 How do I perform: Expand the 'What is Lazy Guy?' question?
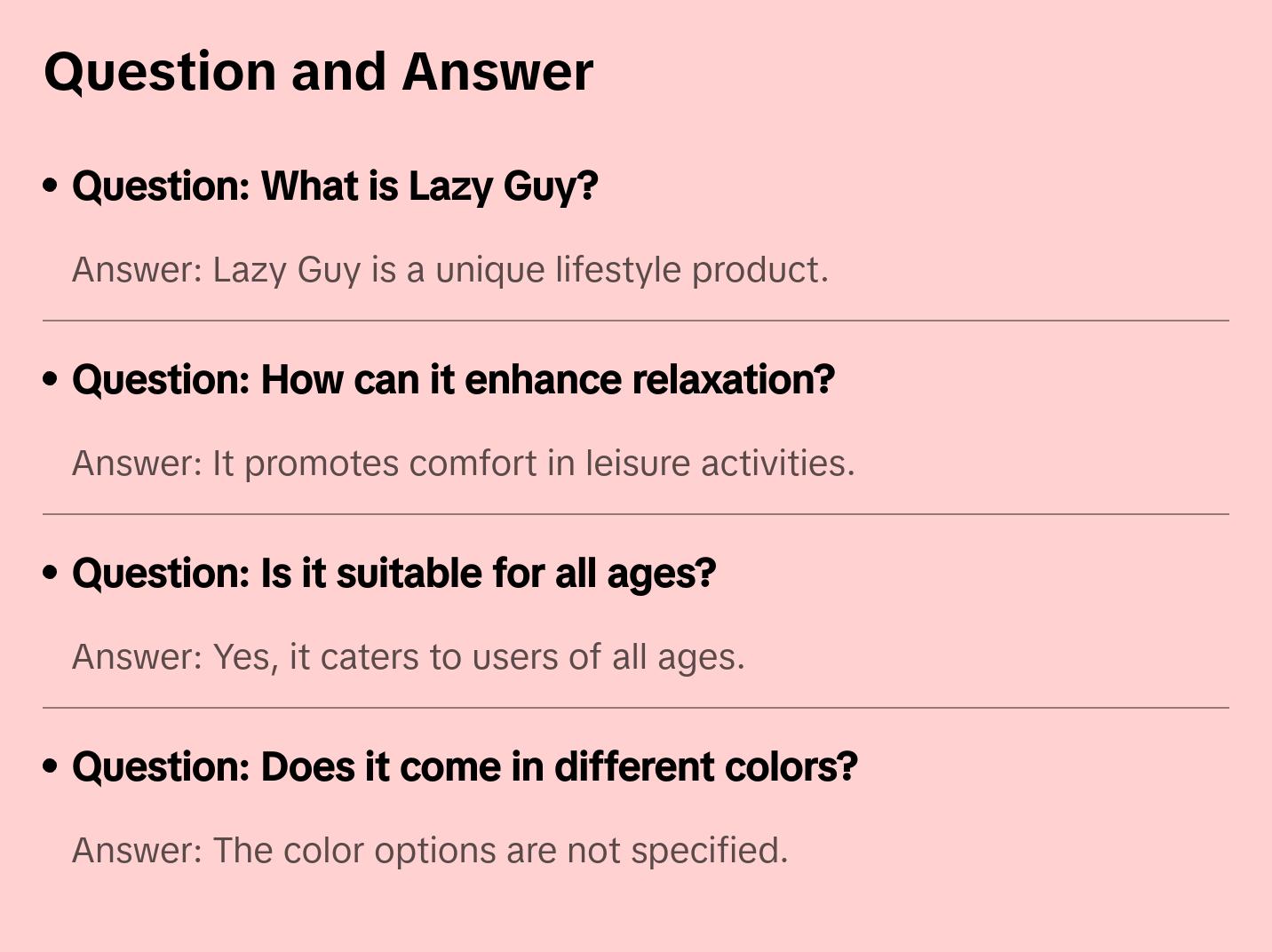tap(335, 186)
